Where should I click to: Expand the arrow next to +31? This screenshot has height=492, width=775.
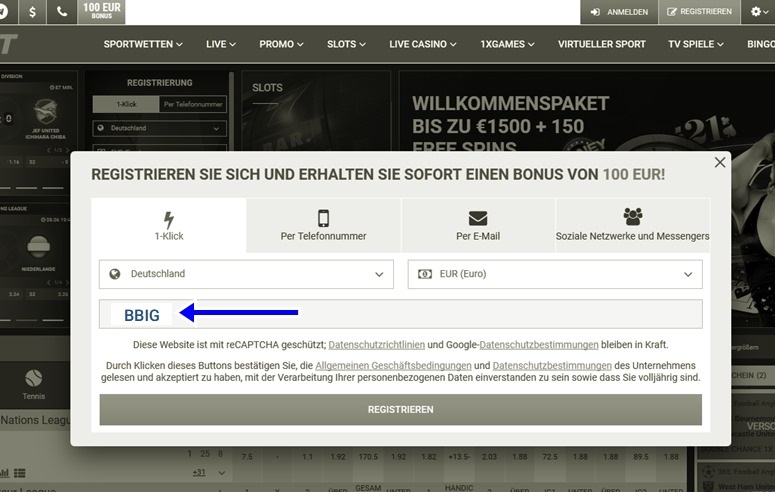(x=222, y=473)
